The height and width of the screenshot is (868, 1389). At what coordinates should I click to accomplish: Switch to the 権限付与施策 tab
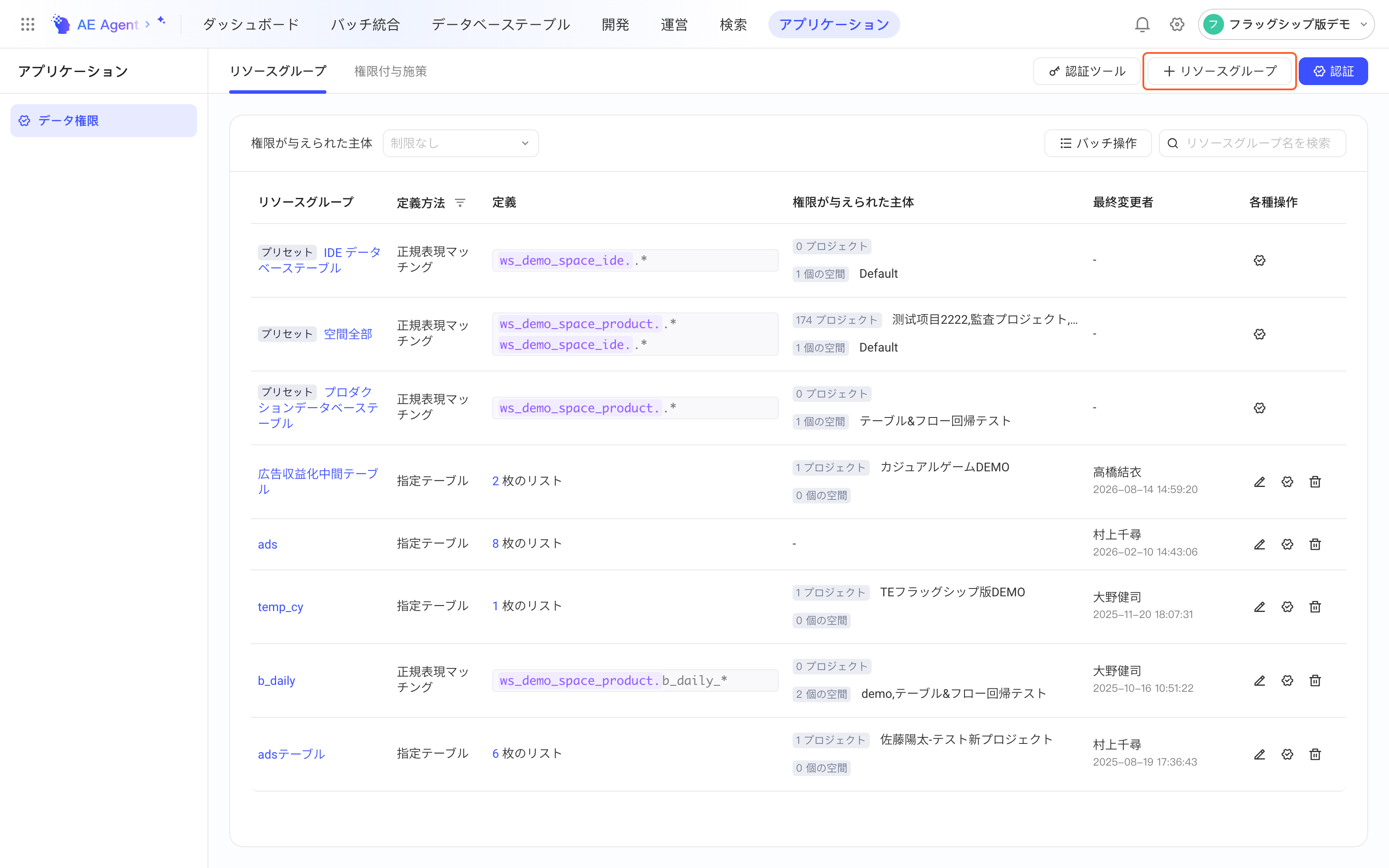(x=390, y=71)
